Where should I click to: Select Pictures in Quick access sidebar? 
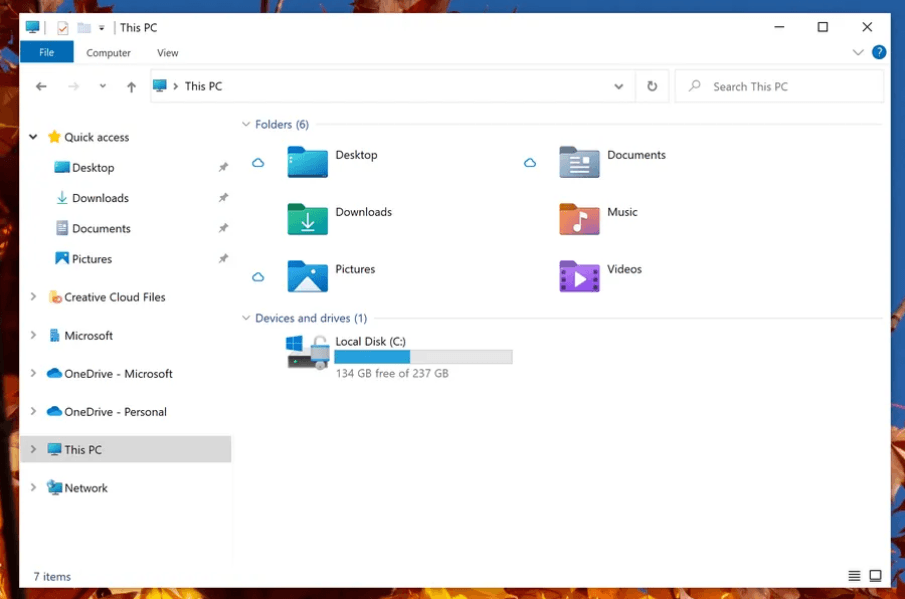(x=92, y=259)
